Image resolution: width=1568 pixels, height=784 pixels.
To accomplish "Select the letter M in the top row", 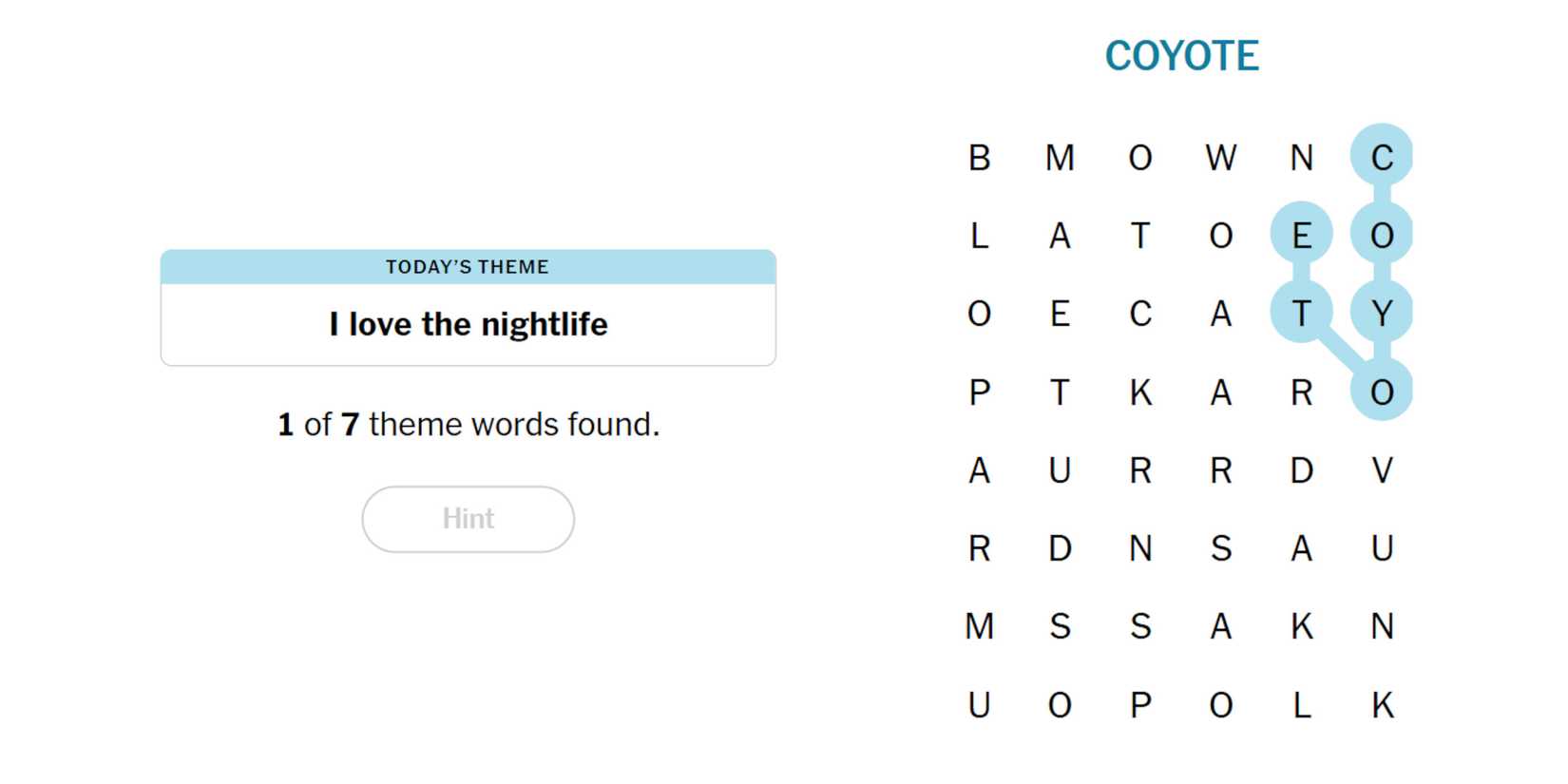I will (x=1060, y=158).
